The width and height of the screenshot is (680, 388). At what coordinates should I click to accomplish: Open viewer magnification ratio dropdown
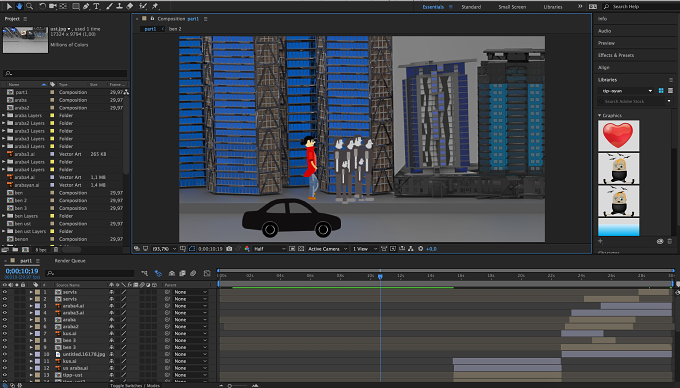pyautogui.click(x=164, y=249)
